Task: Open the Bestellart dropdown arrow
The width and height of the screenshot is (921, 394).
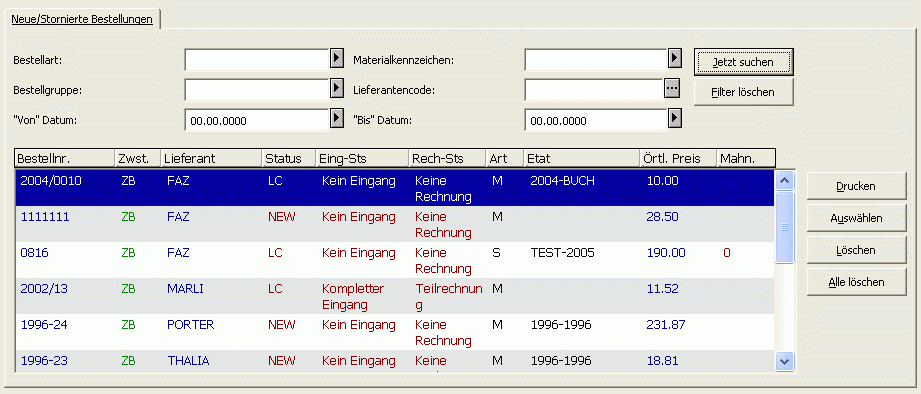Action: click(x=336, y=58)
